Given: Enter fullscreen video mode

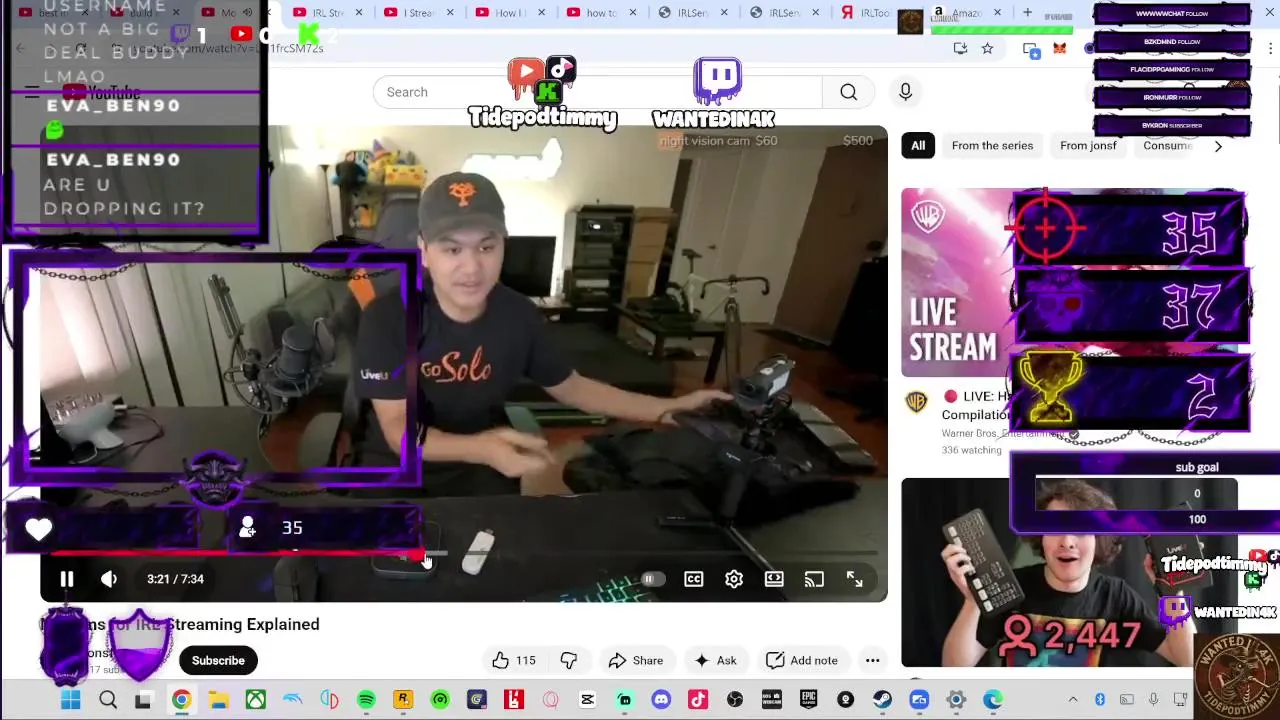Looking at the screenshot, I should tap(855, 579).
